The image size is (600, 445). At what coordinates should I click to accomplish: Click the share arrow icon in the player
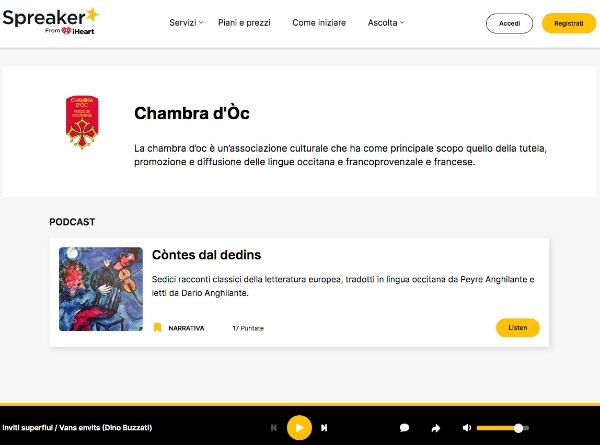coord(436,428)
